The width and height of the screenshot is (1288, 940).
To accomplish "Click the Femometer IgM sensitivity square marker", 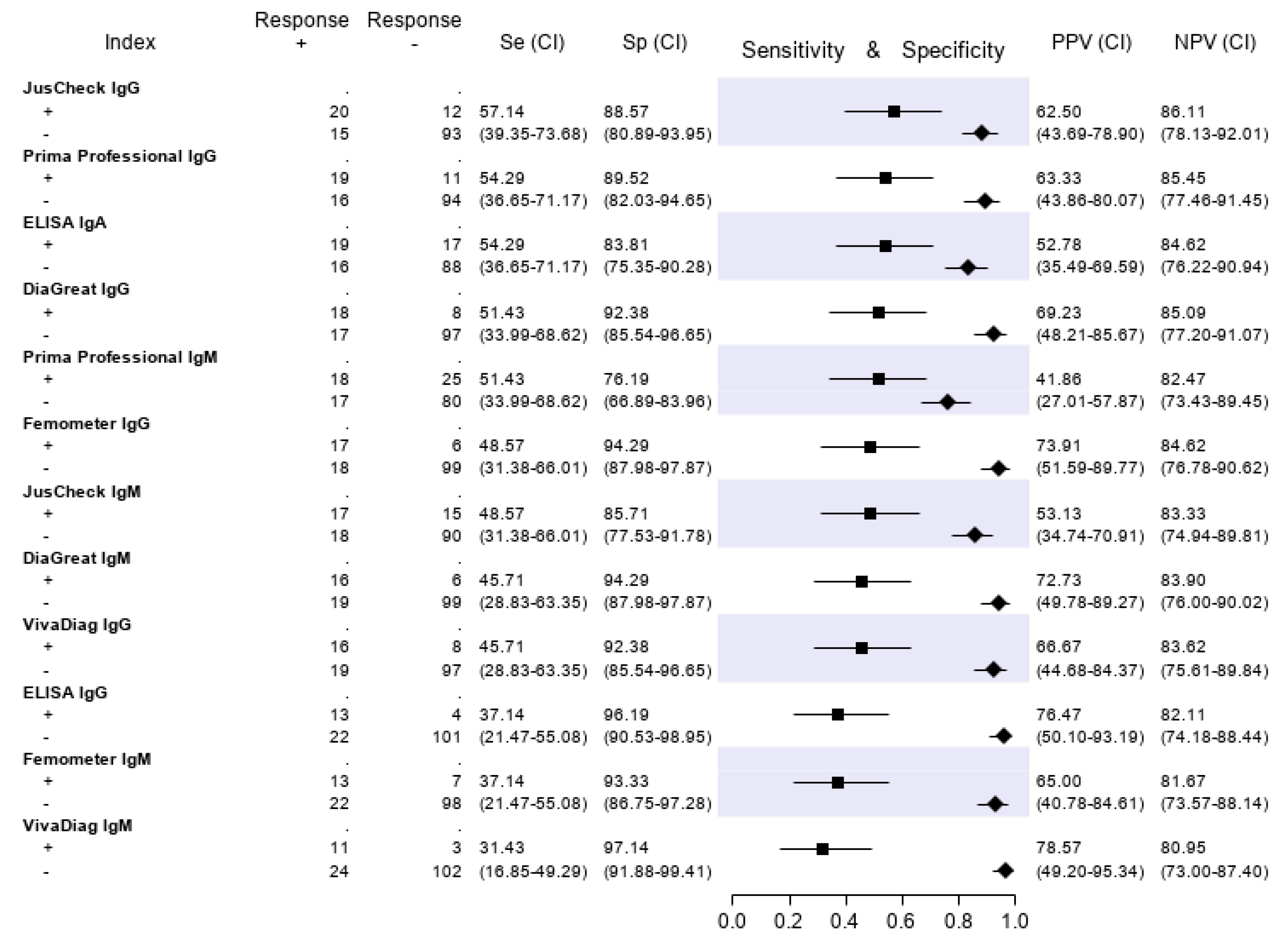I will (x=837, y=783).
